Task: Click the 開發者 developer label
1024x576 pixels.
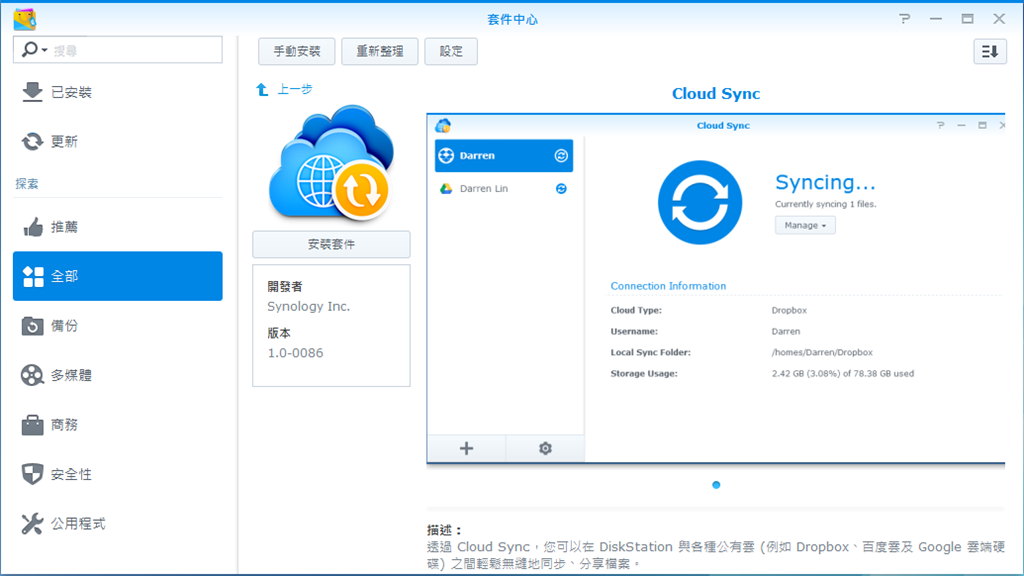Action: pos(285,286)
